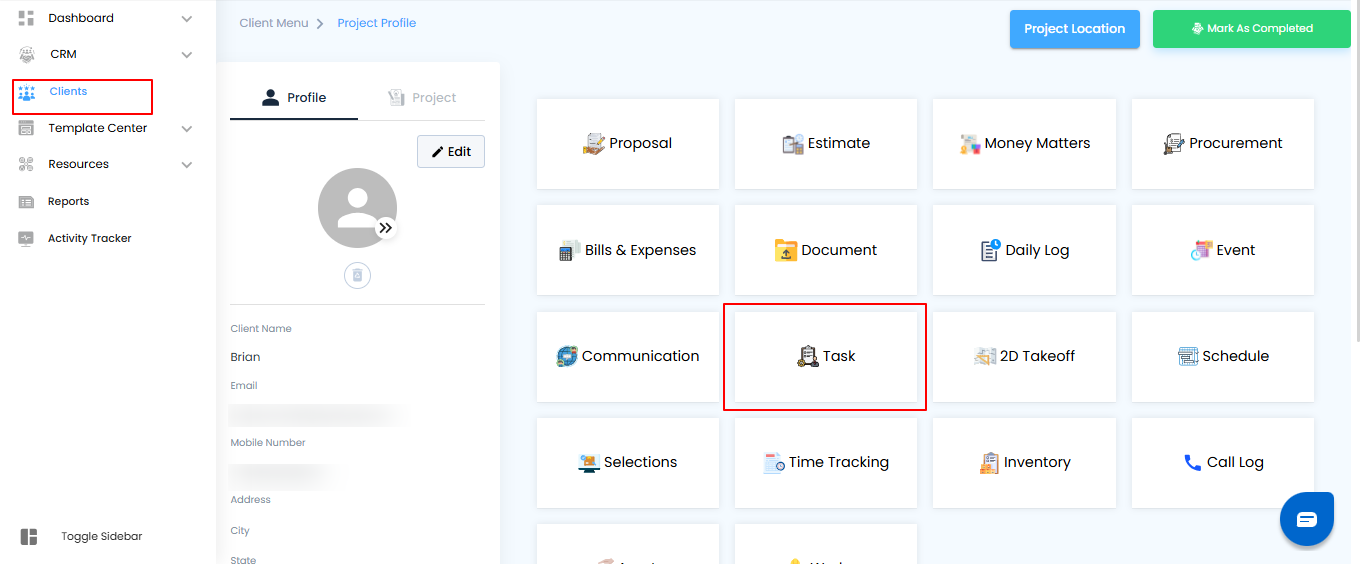Click the CRM icon in sidebar

point(27,55)
